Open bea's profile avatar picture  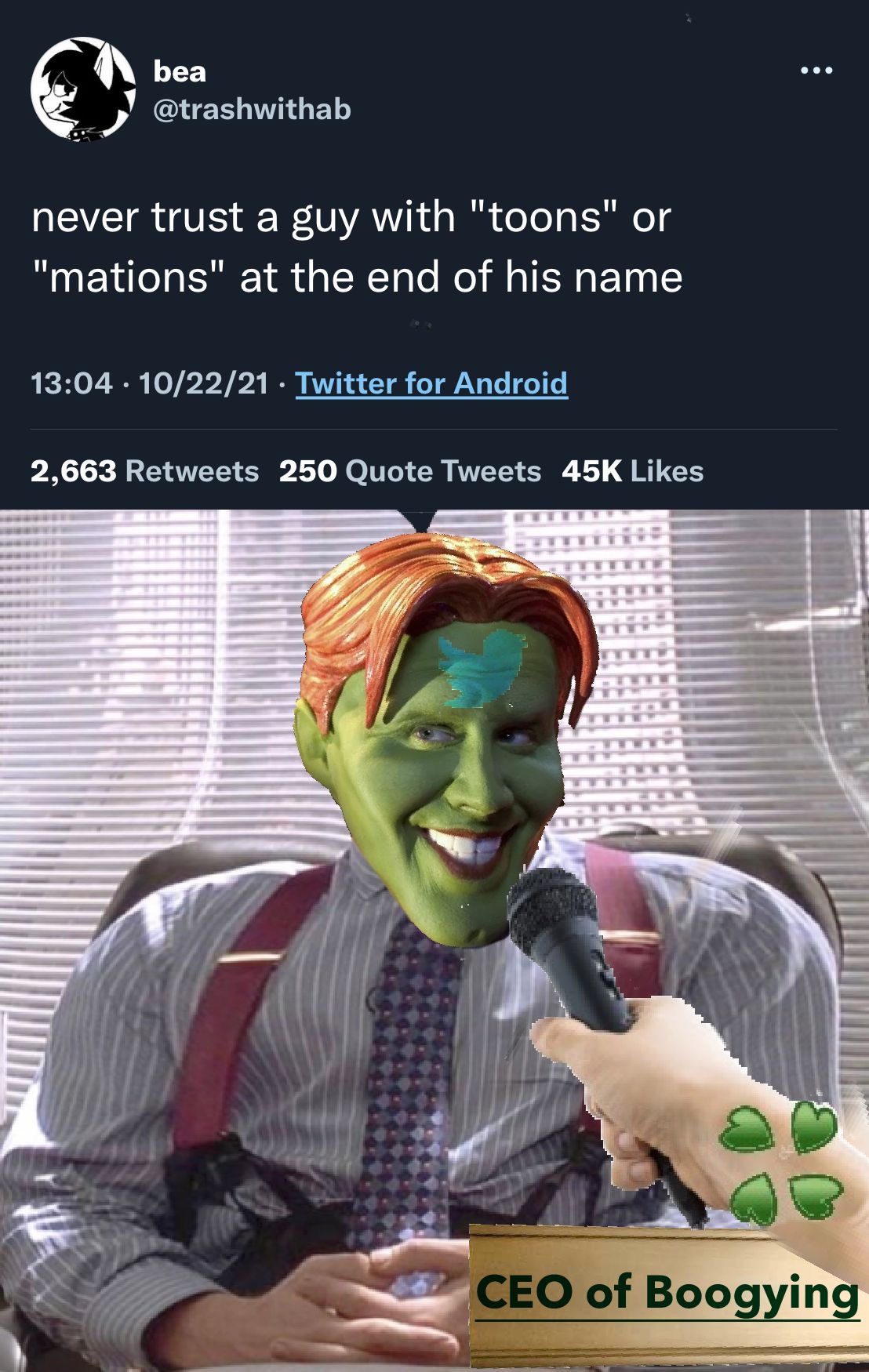tap(82, 89)
